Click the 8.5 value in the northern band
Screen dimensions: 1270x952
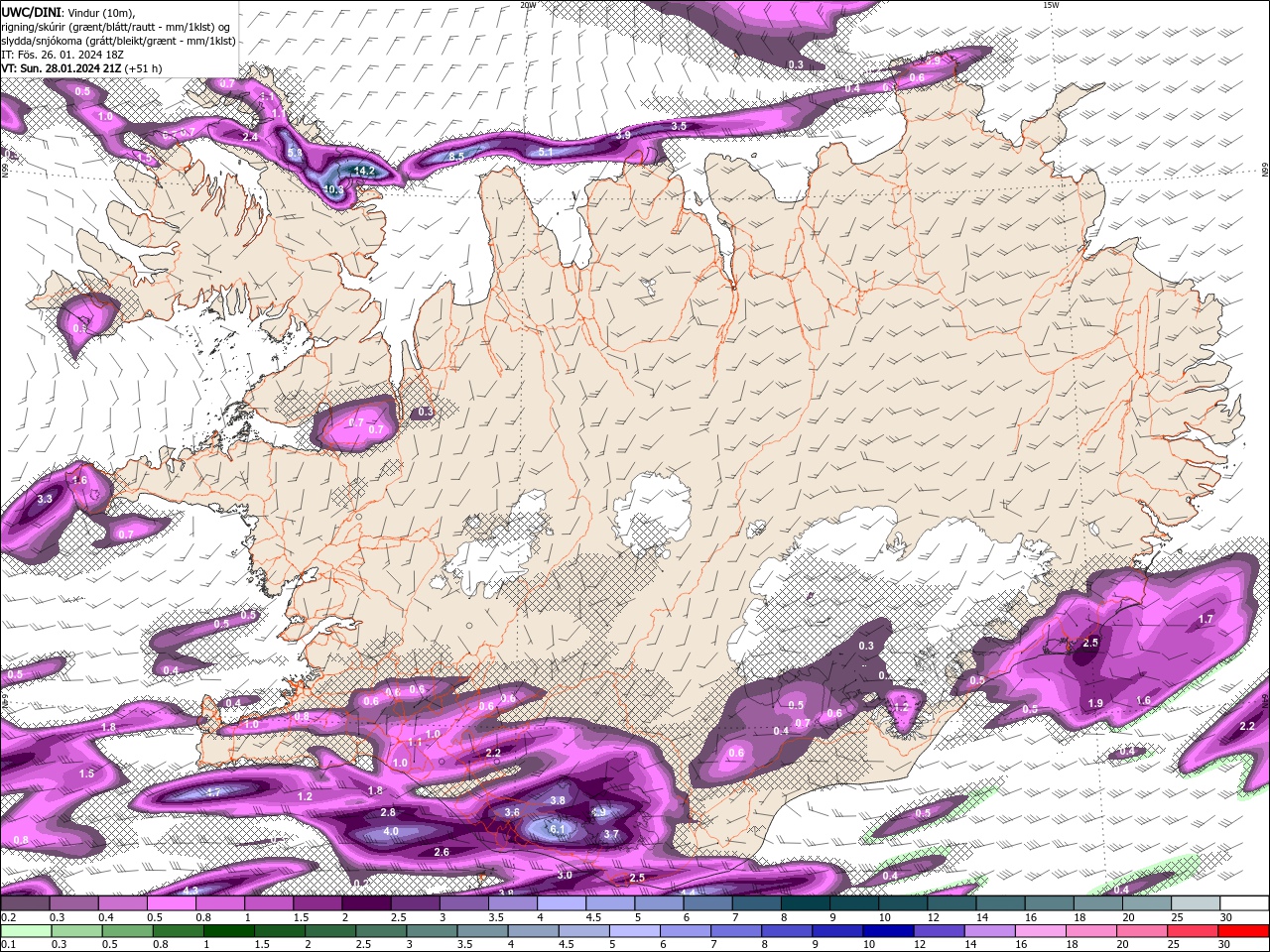click(456, 156)
